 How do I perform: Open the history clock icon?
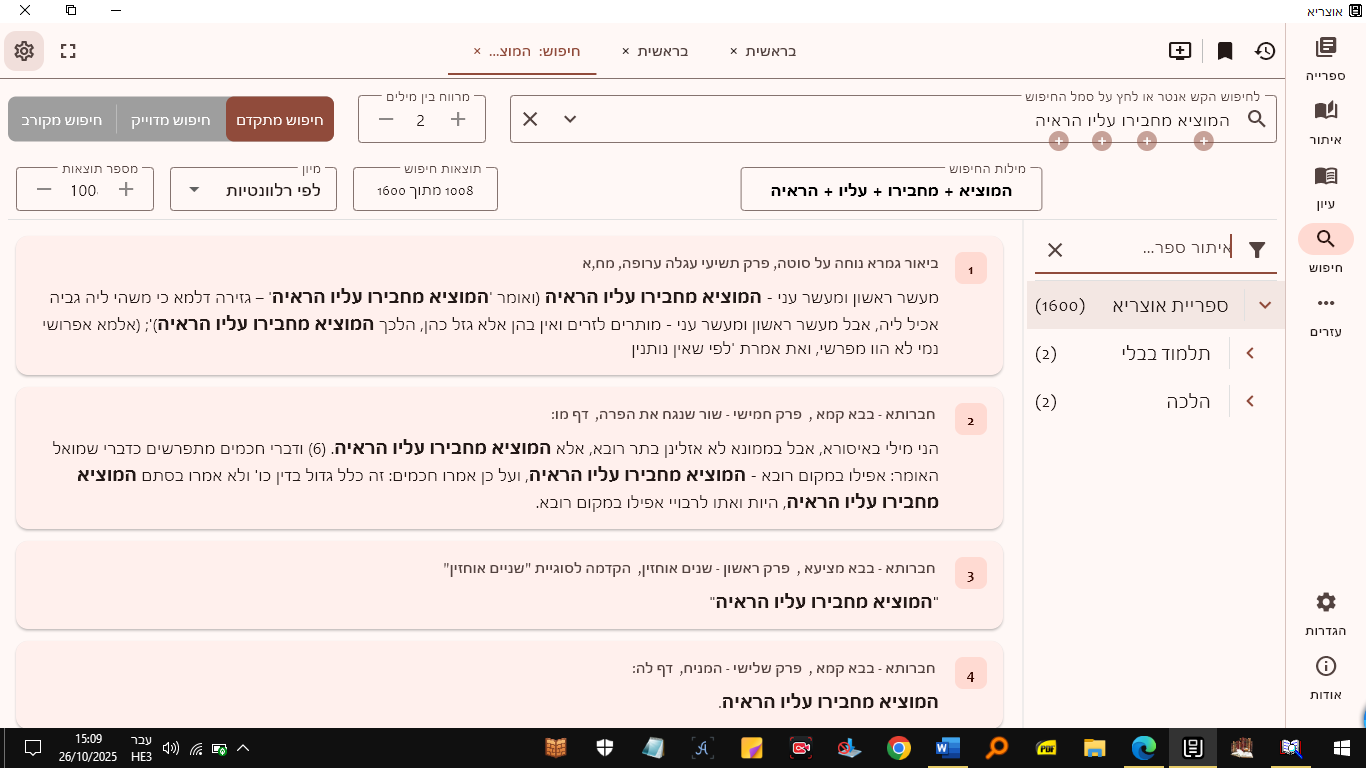[1265, 51]
